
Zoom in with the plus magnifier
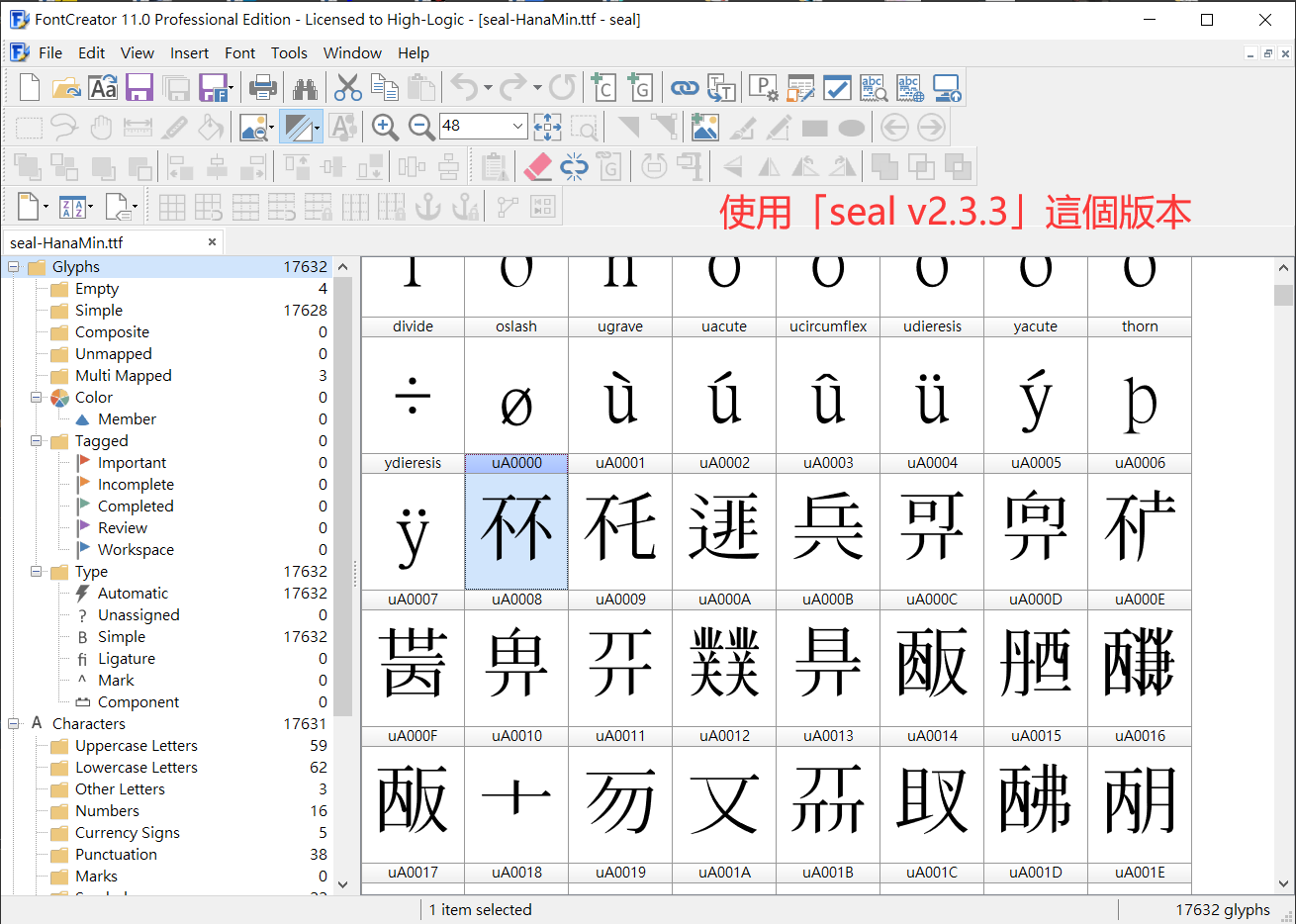click(x=385, y=127)
